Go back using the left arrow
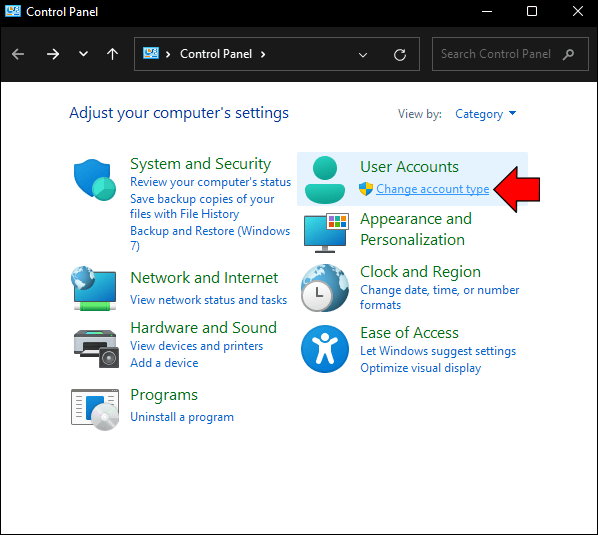The height and width of the screenshot is (535, 598). [18, 54]
